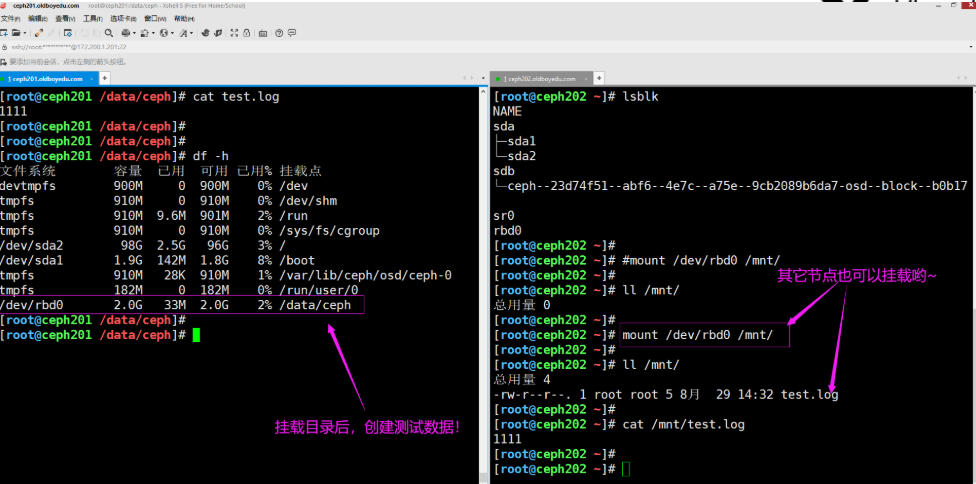Close the ceph201.oldboyedu.com tab
This screenshot has width=976, height=484.
coord(93,78)
